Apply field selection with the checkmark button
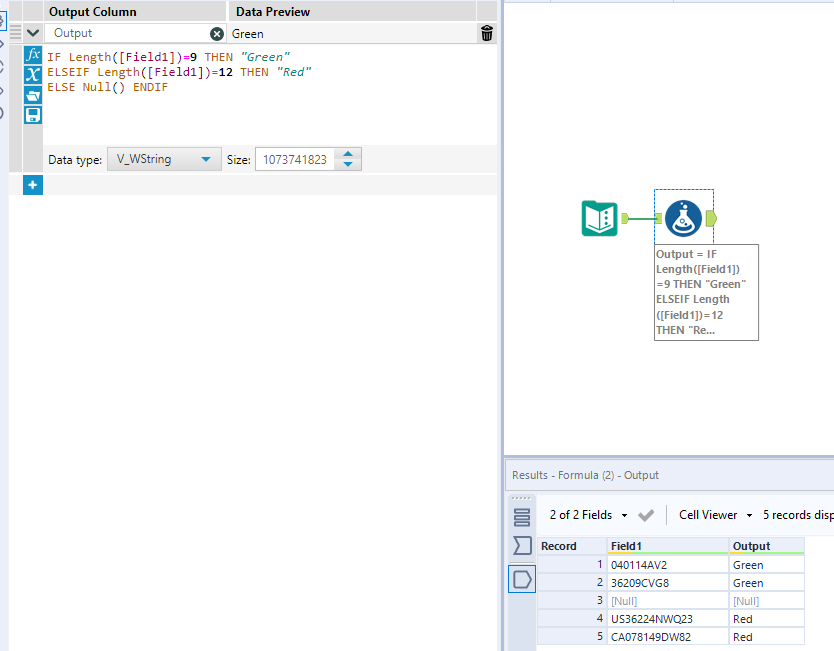This screenshot has height=651, width=834. click(x=646, y=514)
